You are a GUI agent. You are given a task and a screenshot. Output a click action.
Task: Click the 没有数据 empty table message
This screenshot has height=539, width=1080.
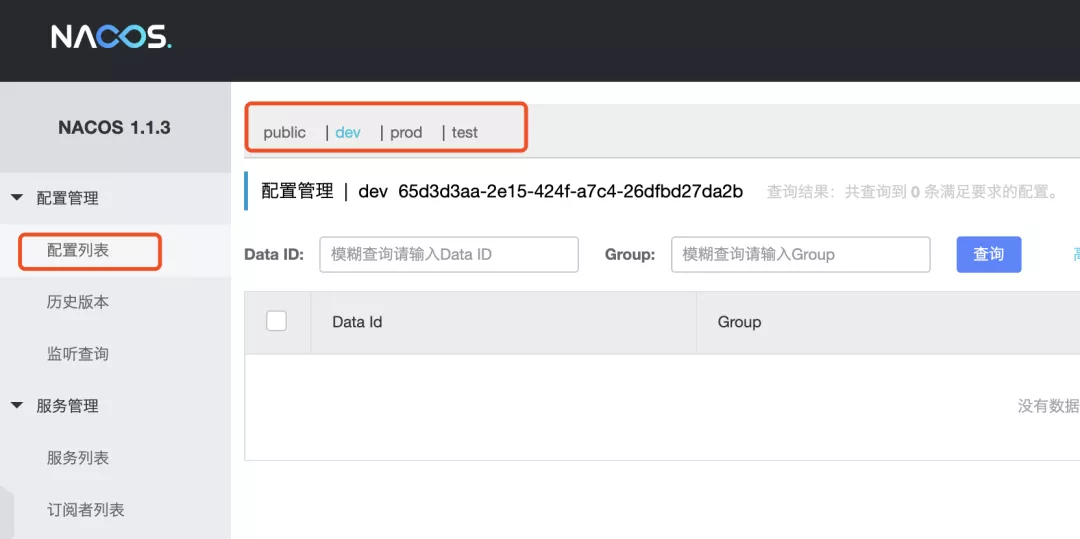tap(1048, 406)
